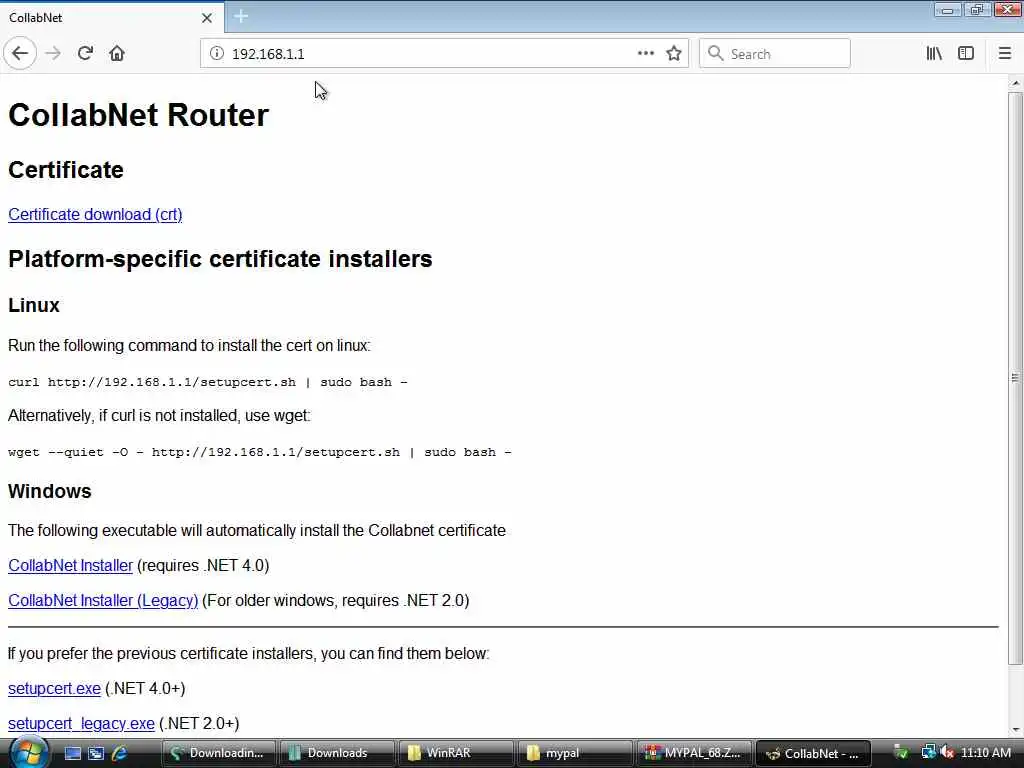The height and width of the screenshot is (768, 1024).
Task: Click the search magnifier icon
Action: (716, 54)
